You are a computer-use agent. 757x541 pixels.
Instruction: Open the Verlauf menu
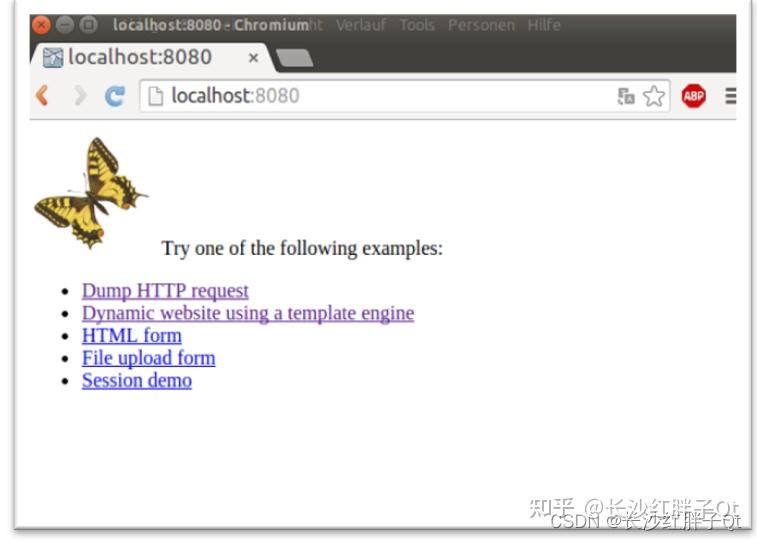(361, 25)
